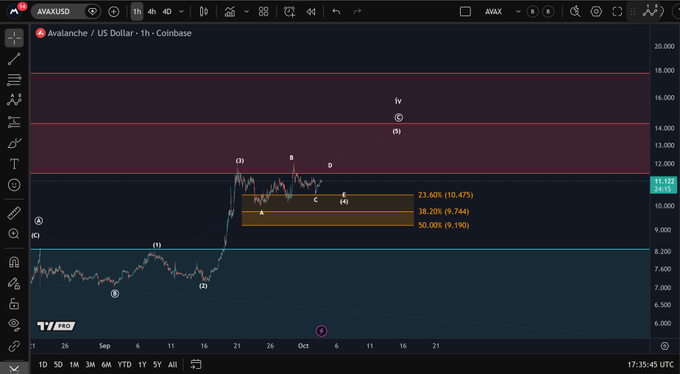Click the 17:35:45 UTC timezone clock
680x374 pixels.
pos(651,364)
